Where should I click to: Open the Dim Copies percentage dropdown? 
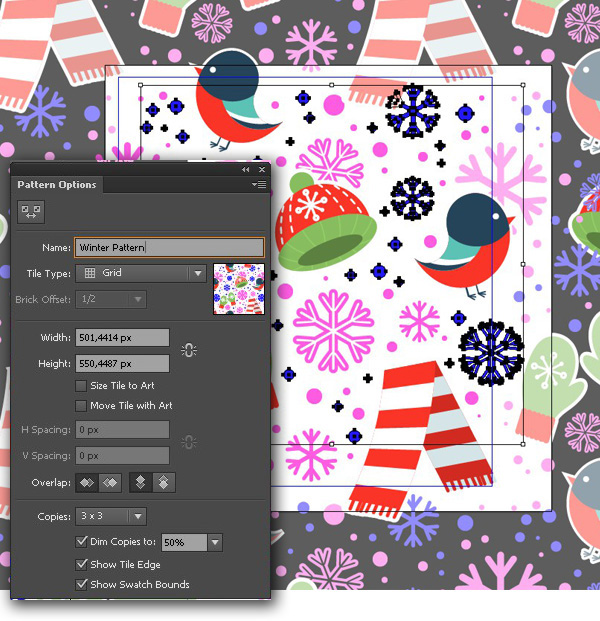pyautogui.click(x=215, y=542)
